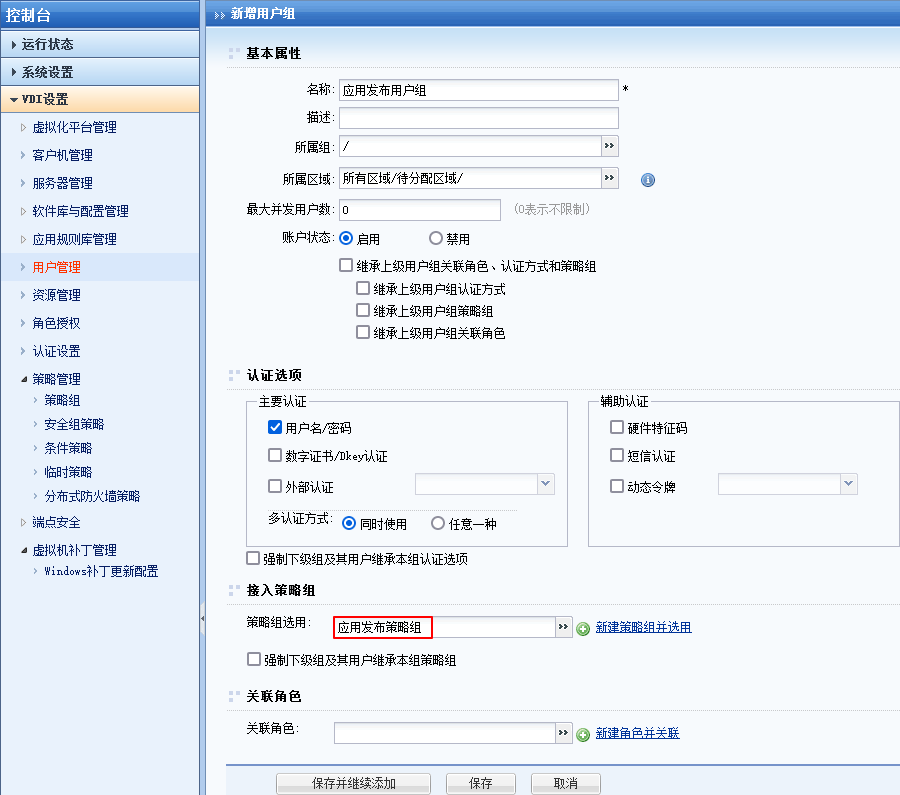The image size is (900, 795).
Task: Select the 任意一种 multi-auth radio
Action: tap(438, 523)
